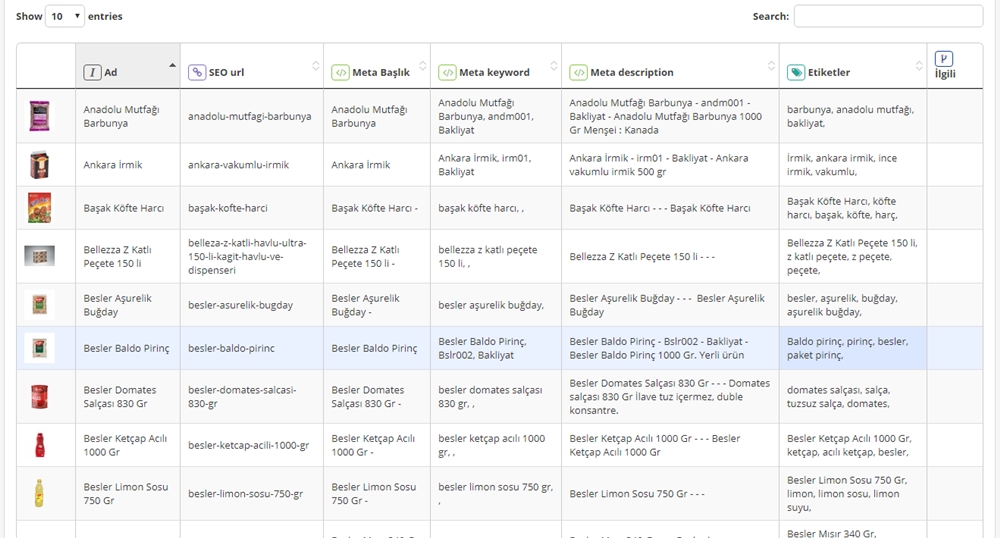Select the 'belleza-z-katli-havlu-ultra' SEO url cell

tap(252, 256)
